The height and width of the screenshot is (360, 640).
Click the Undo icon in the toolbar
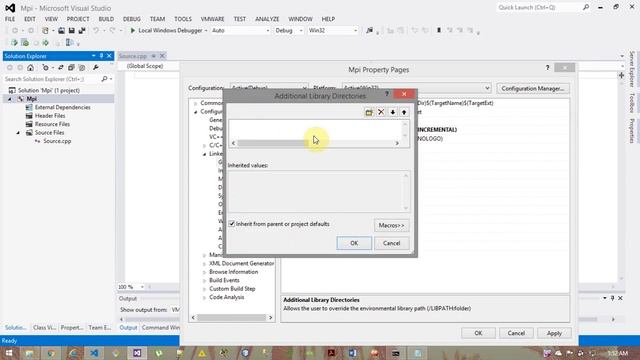coord(96,31)
